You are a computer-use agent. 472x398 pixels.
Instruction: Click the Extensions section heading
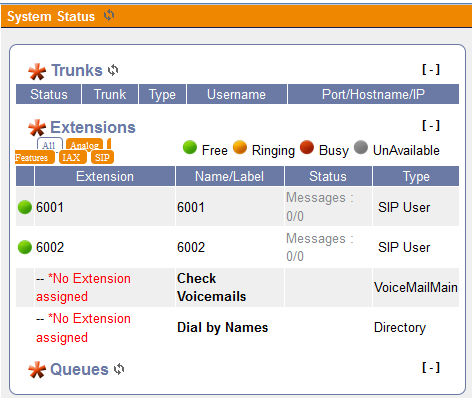click(93, 127)
